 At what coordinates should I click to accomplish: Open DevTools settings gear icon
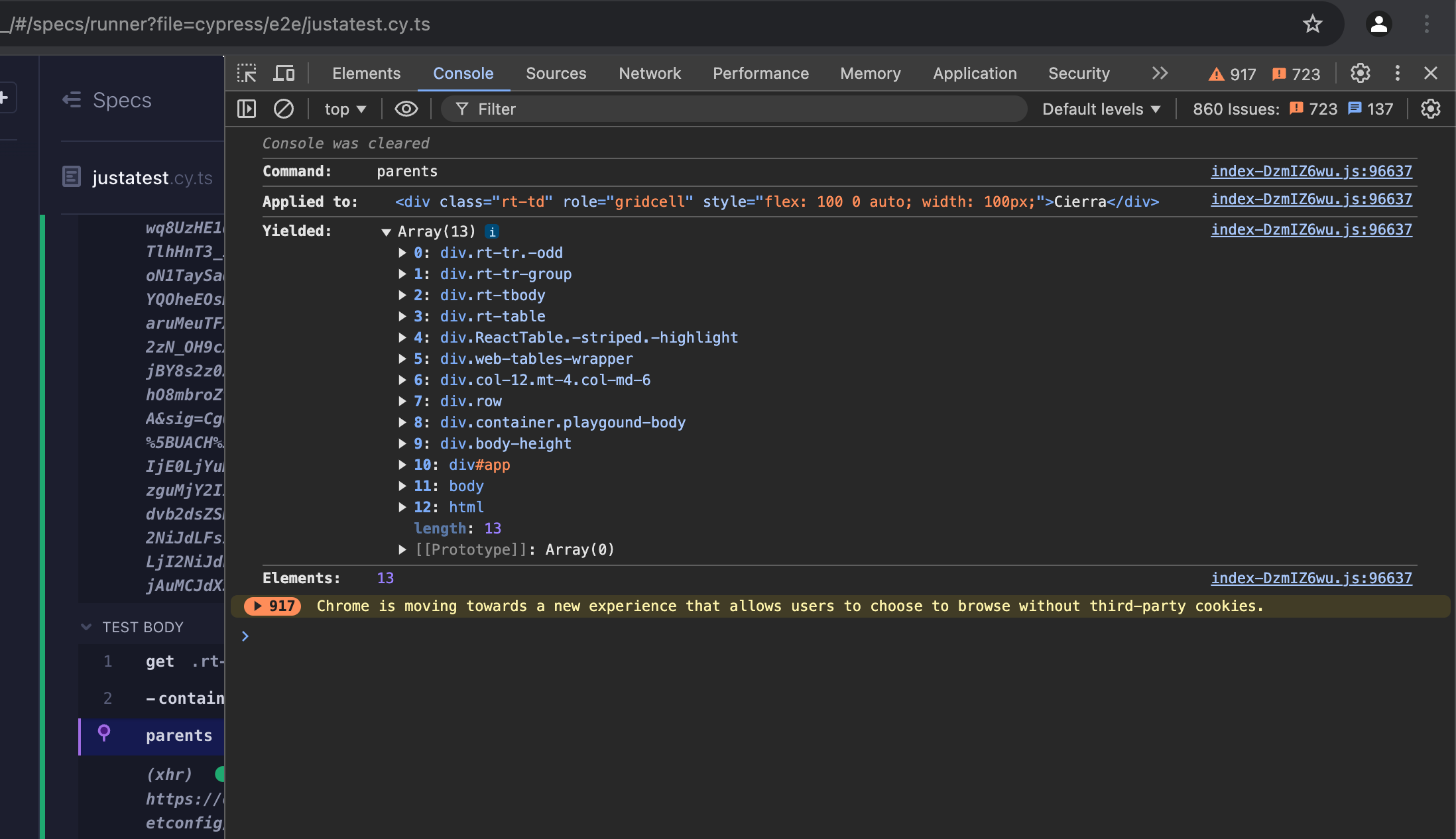click(x=1360, y=73)
